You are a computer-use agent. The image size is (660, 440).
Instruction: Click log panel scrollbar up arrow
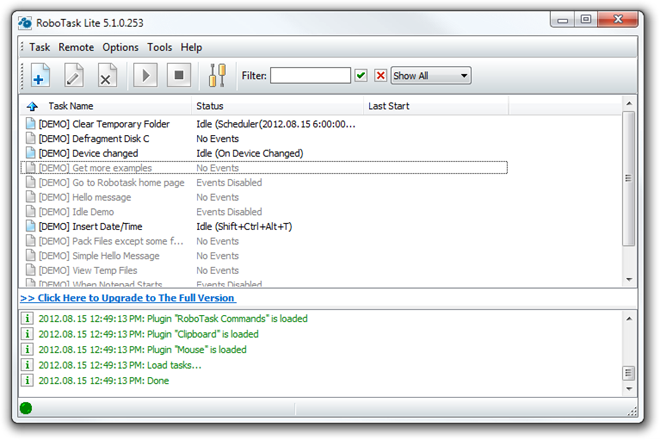629,319
